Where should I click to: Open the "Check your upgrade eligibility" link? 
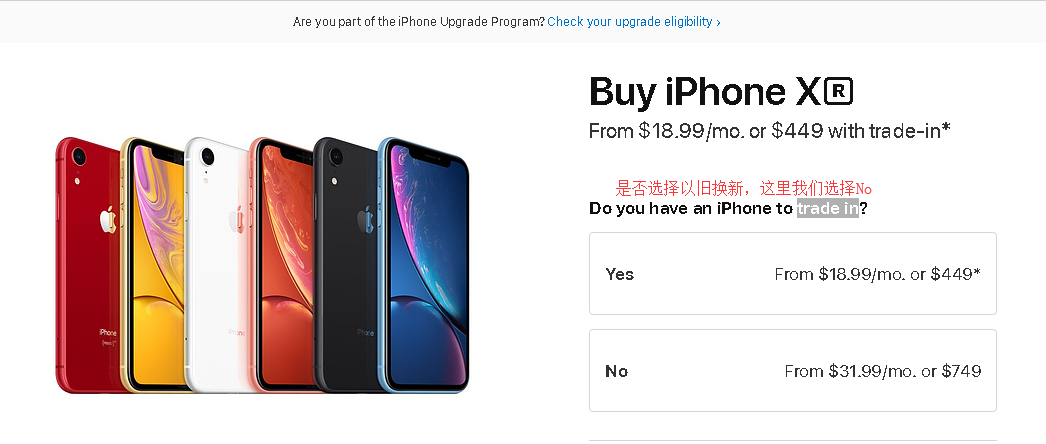coord(633,21)
